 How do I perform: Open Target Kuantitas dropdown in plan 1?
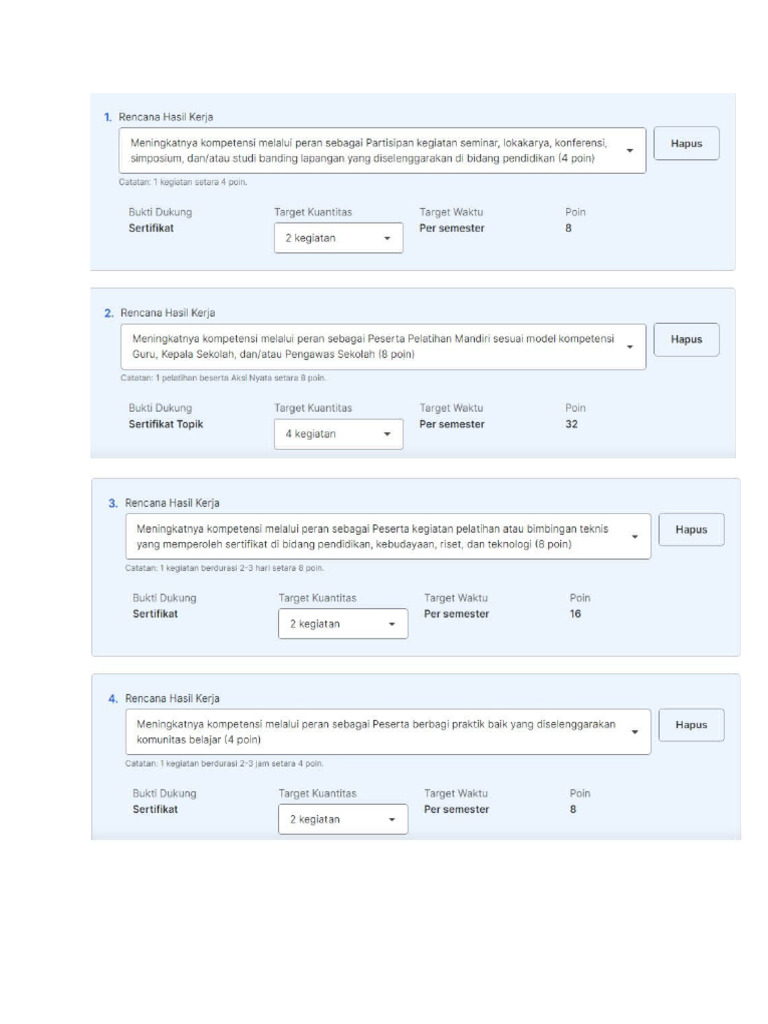338,239
